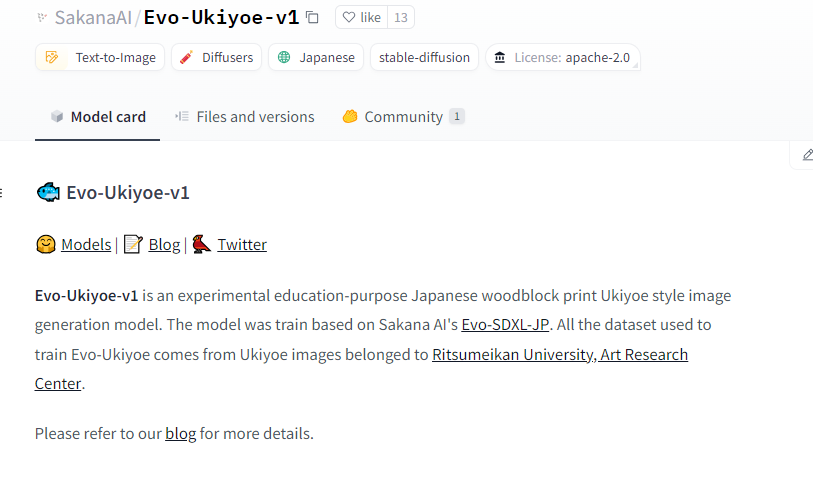Viewport: 813px width, 488px height.
Task: Open the Models link
Action: point(86,244)
